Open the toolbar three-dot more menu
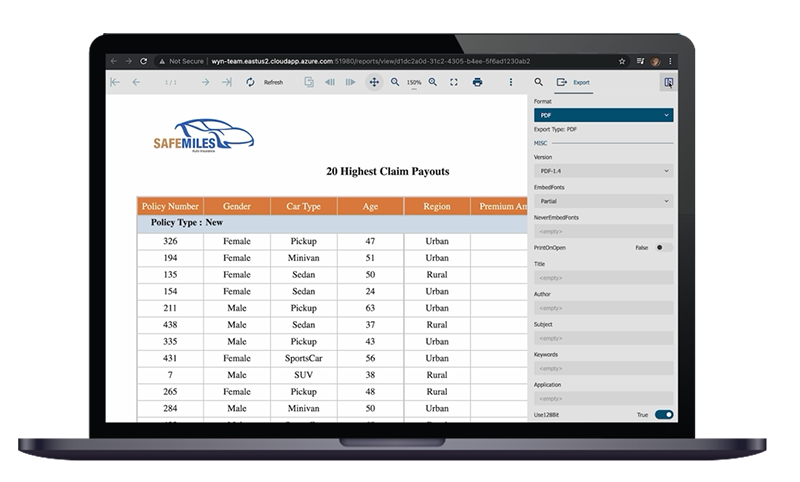This screenshot has width=800, height=482. 511,82
